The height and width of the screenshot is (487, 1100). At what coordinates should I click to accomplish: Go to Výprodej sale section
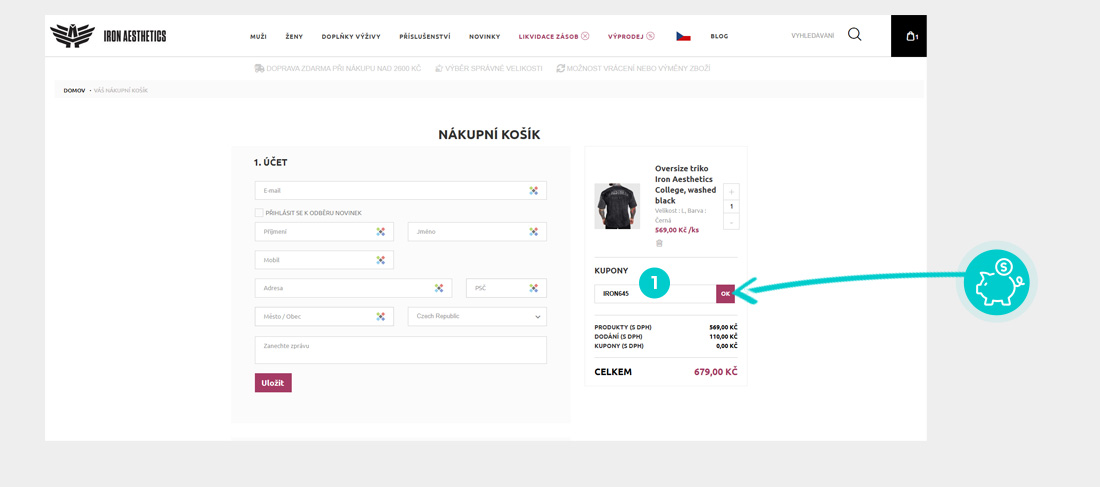click(x=631, y=37)
